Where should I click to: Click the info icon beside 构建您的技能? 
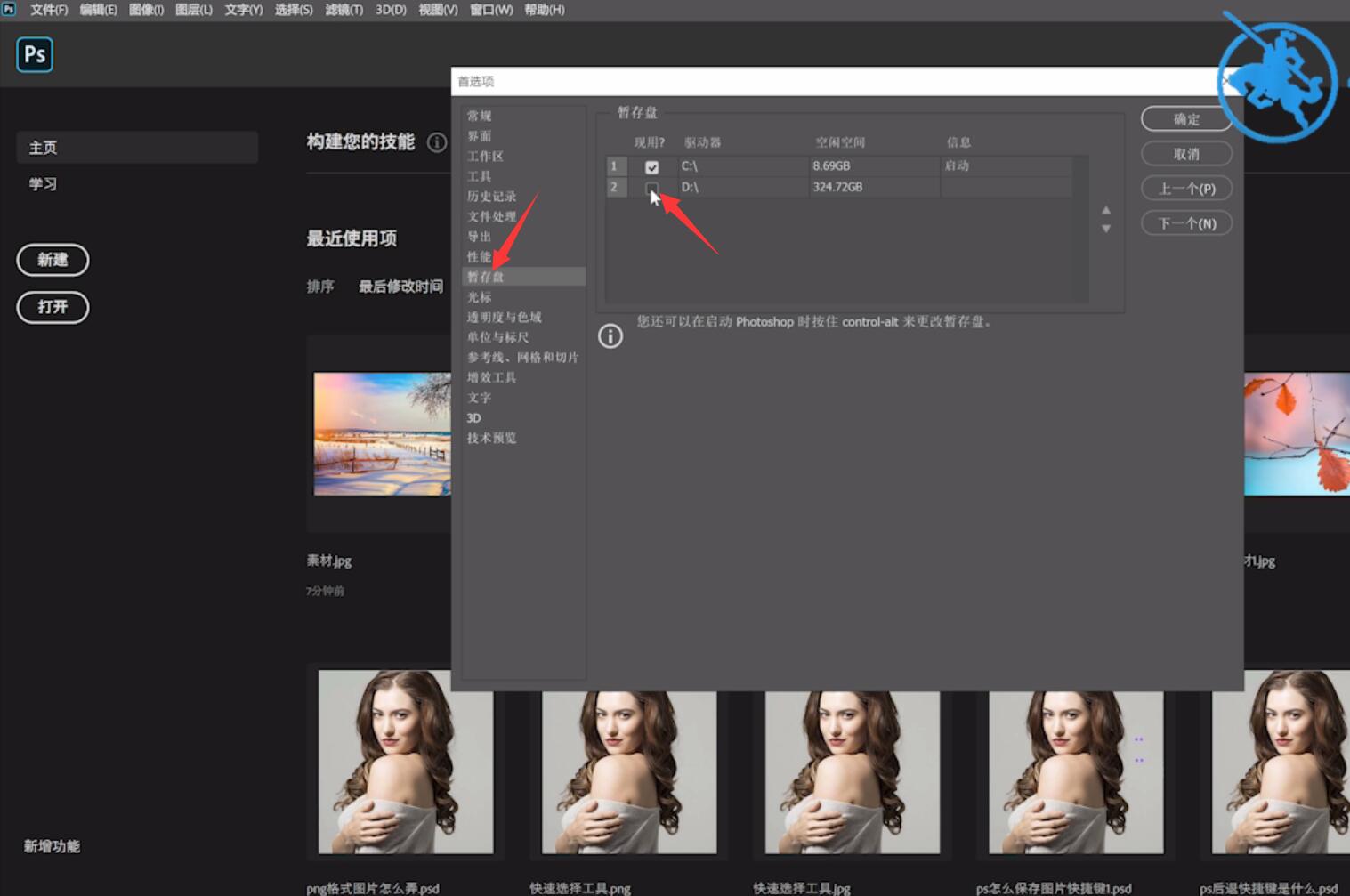pos(437,142)
